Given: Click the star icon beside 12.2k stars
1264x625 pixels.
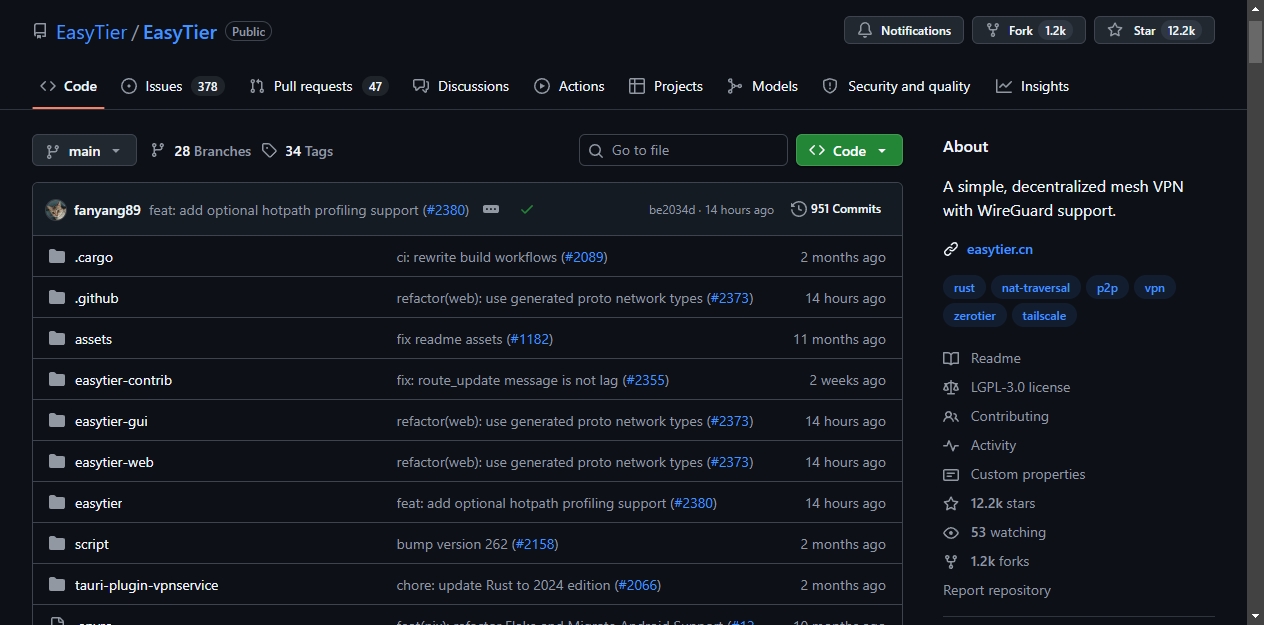Looking at the screenshot, I should tap(951, 503).
